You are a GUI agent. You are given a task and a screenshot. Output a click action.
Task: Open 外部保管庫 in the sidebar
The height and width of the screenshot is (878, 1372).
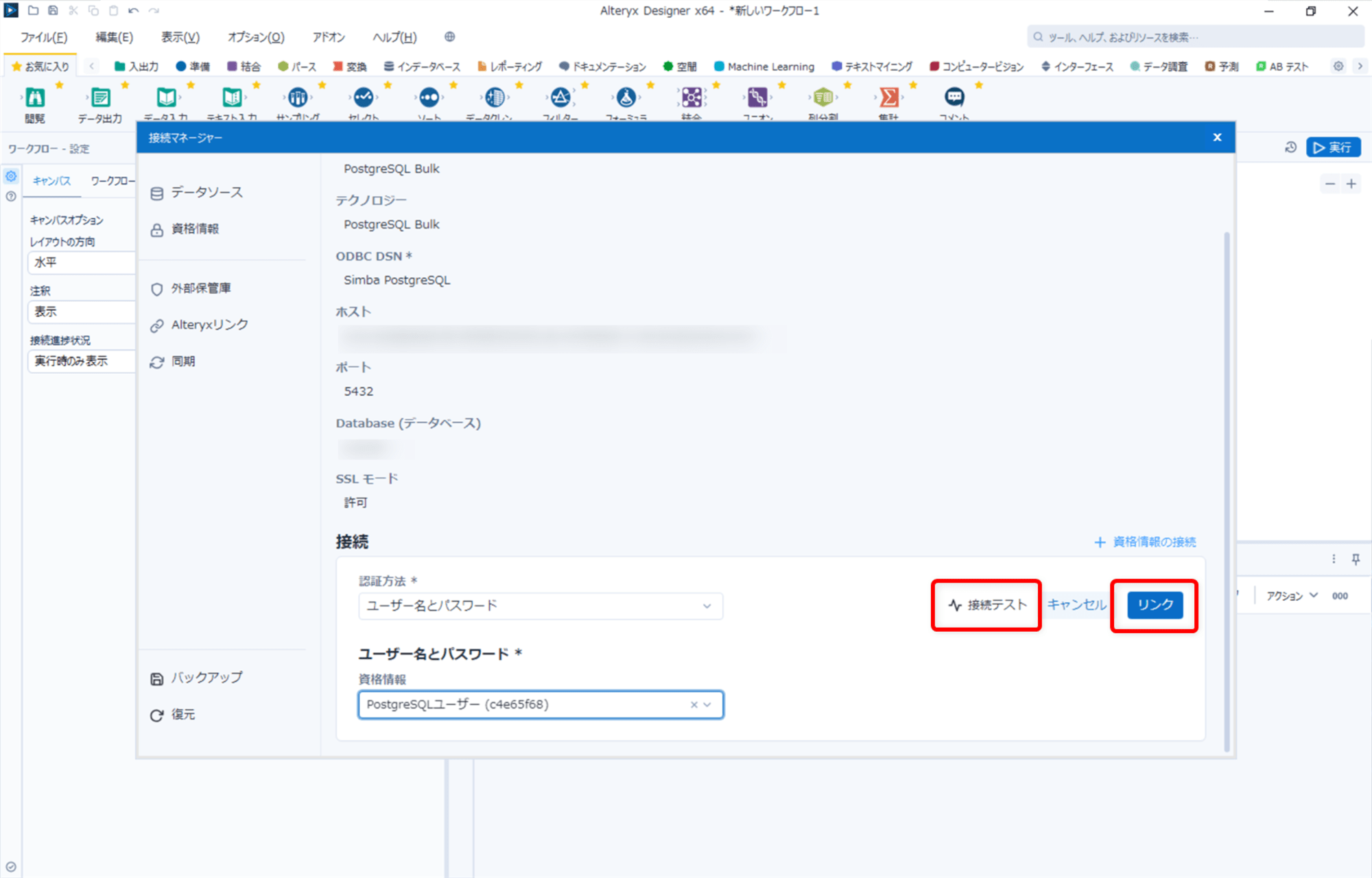(191, 289)
